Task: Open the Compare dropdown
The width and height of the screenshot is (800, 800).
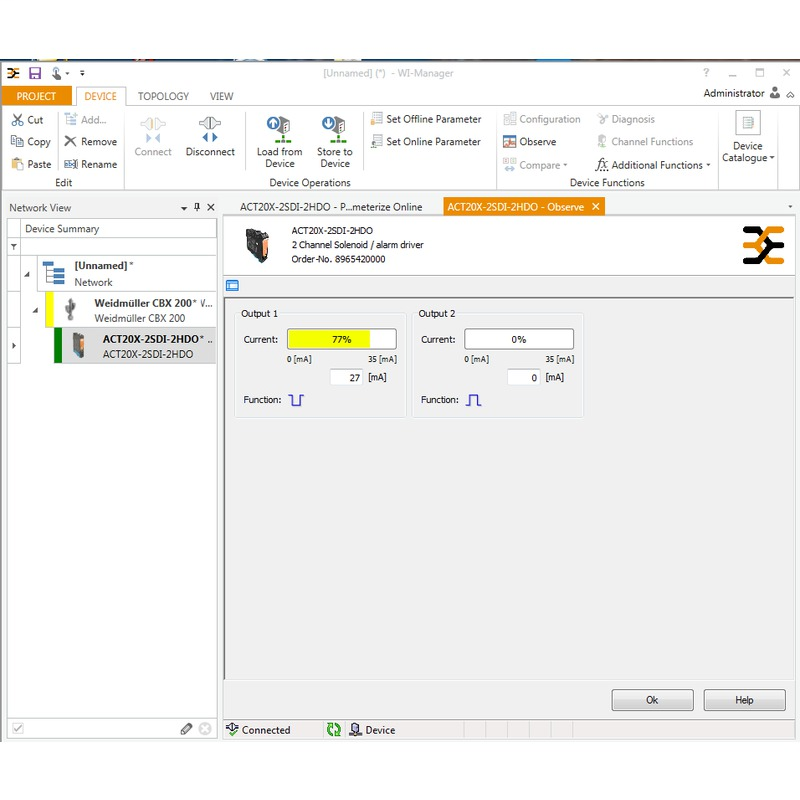Action: click(535, 165)
